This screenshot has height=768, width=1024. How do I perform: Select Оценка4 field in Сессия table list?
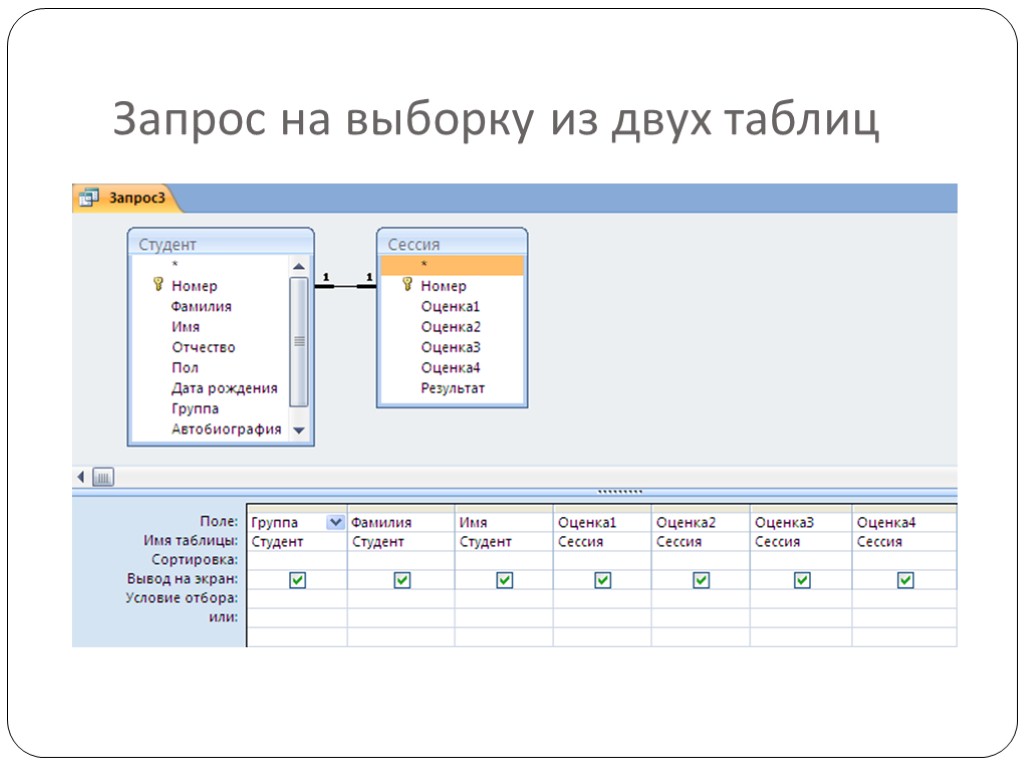(x=450, y=368)
